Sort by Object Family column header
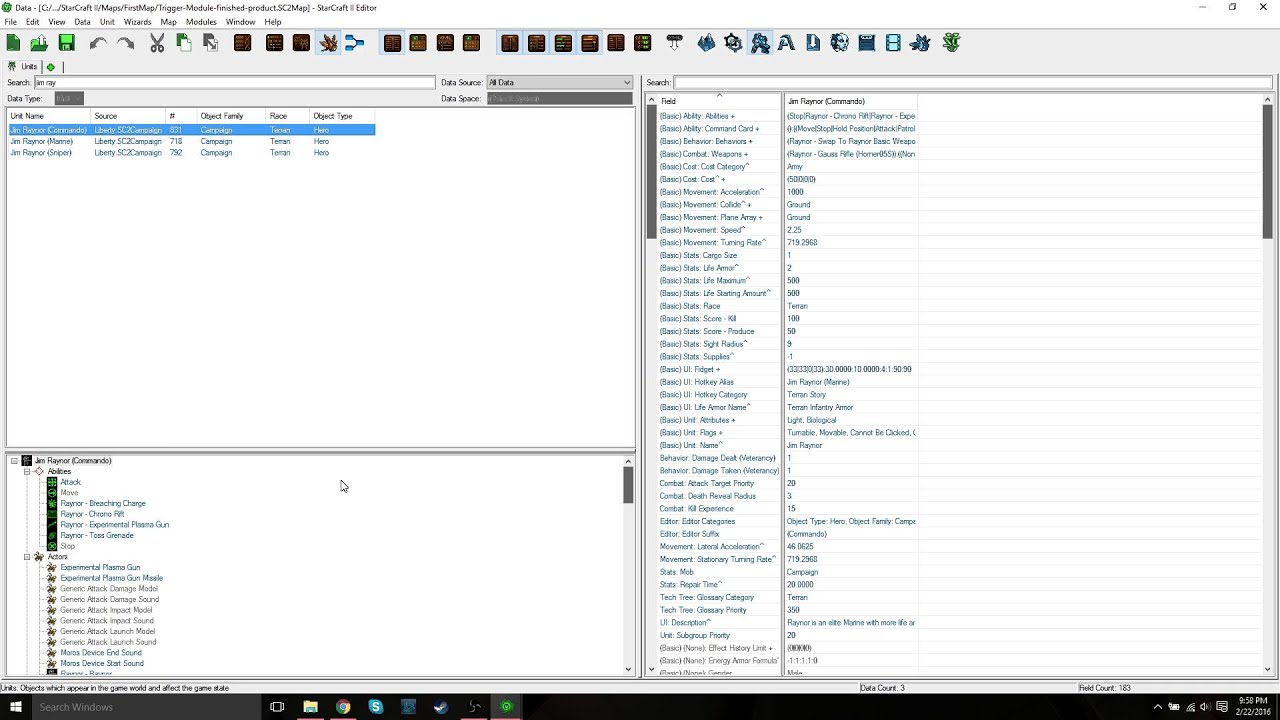Viewport: 1280px width, 720px height. [x=231, y=116]
